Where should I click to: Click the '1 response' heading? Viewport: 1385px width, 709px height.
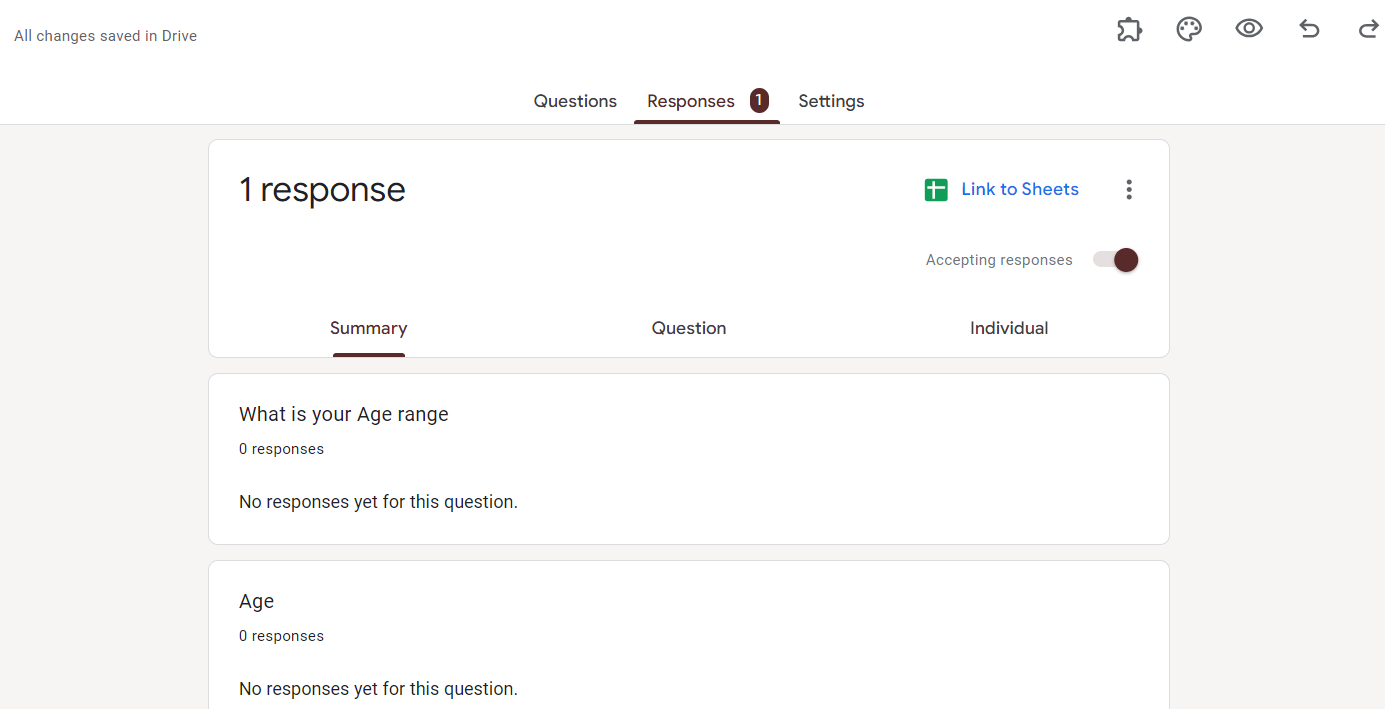click(x=322, y=190)
